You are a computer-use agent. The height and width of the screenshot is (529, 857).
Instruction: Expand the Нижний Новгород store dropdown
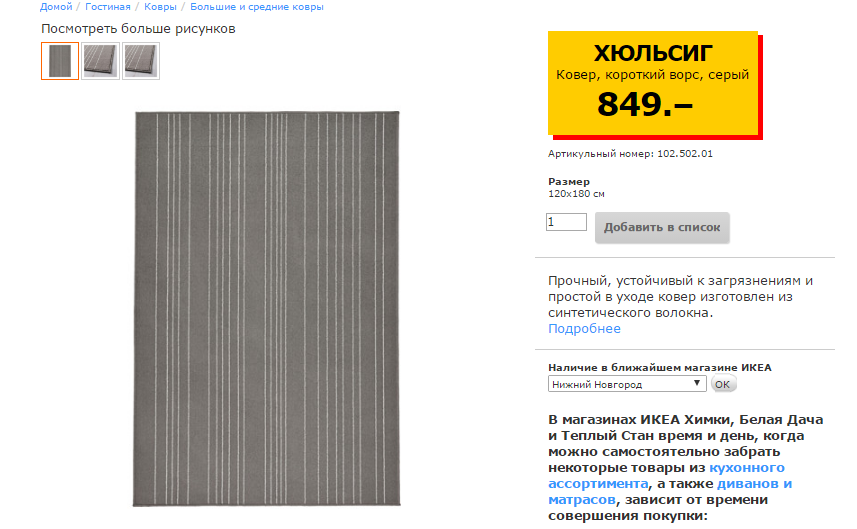pyautogui.click(x=627, y=384)
